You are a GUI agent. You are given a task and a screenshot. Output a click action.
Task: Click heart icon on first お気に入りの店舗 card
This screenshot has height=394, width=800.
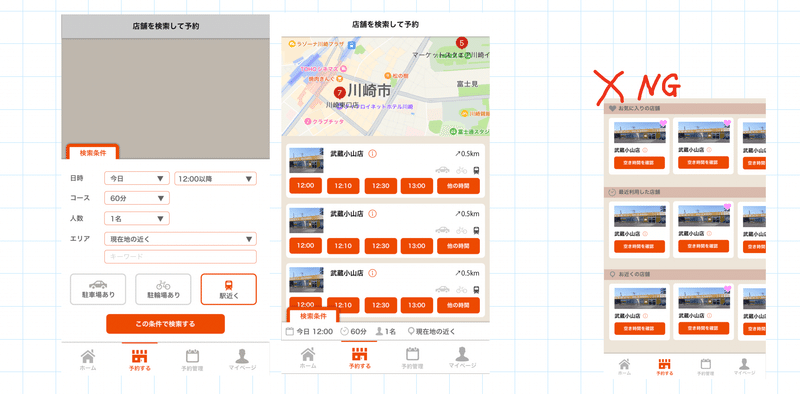663,123
